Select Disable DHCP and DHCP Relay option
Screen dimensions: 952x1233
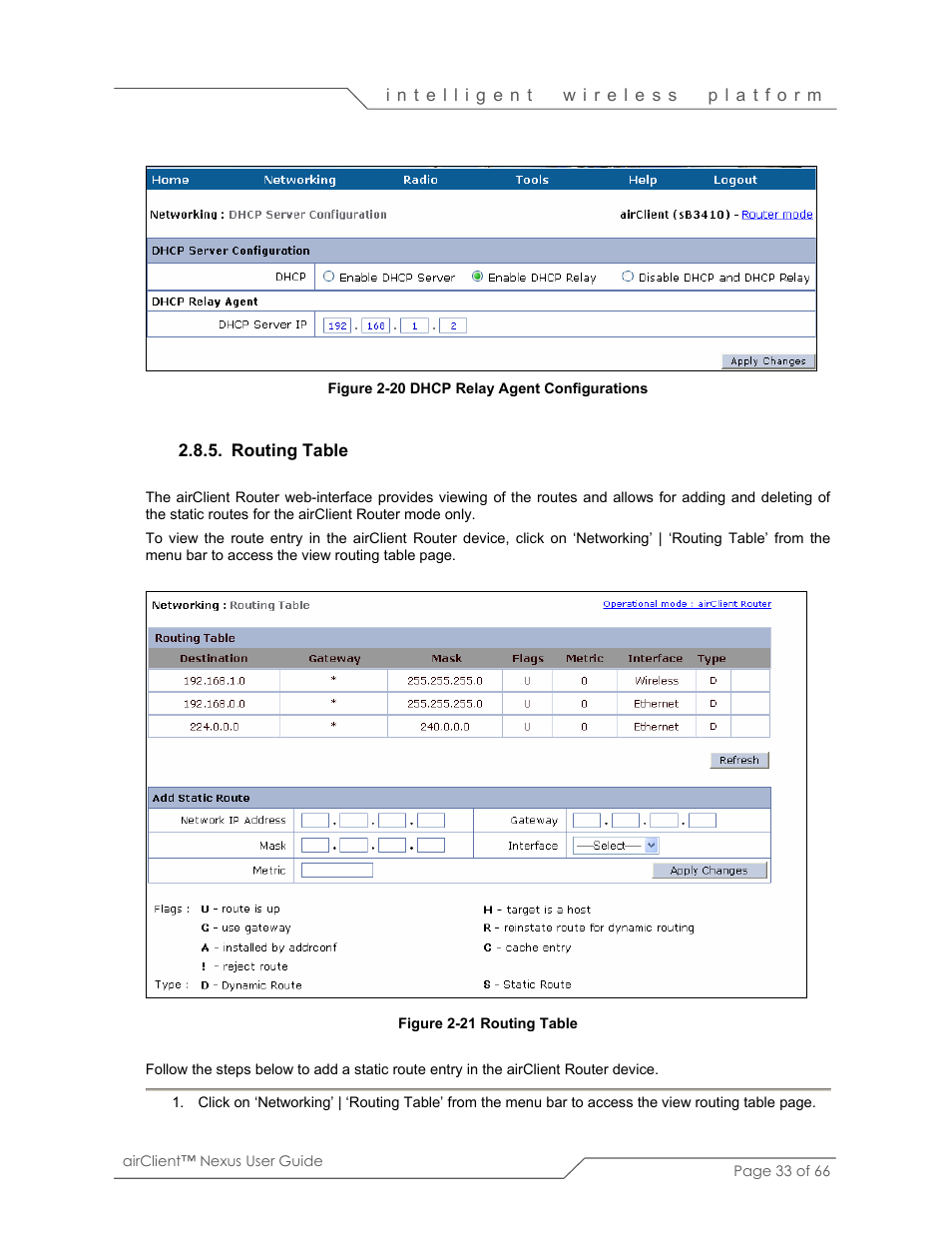pos(628,277)
